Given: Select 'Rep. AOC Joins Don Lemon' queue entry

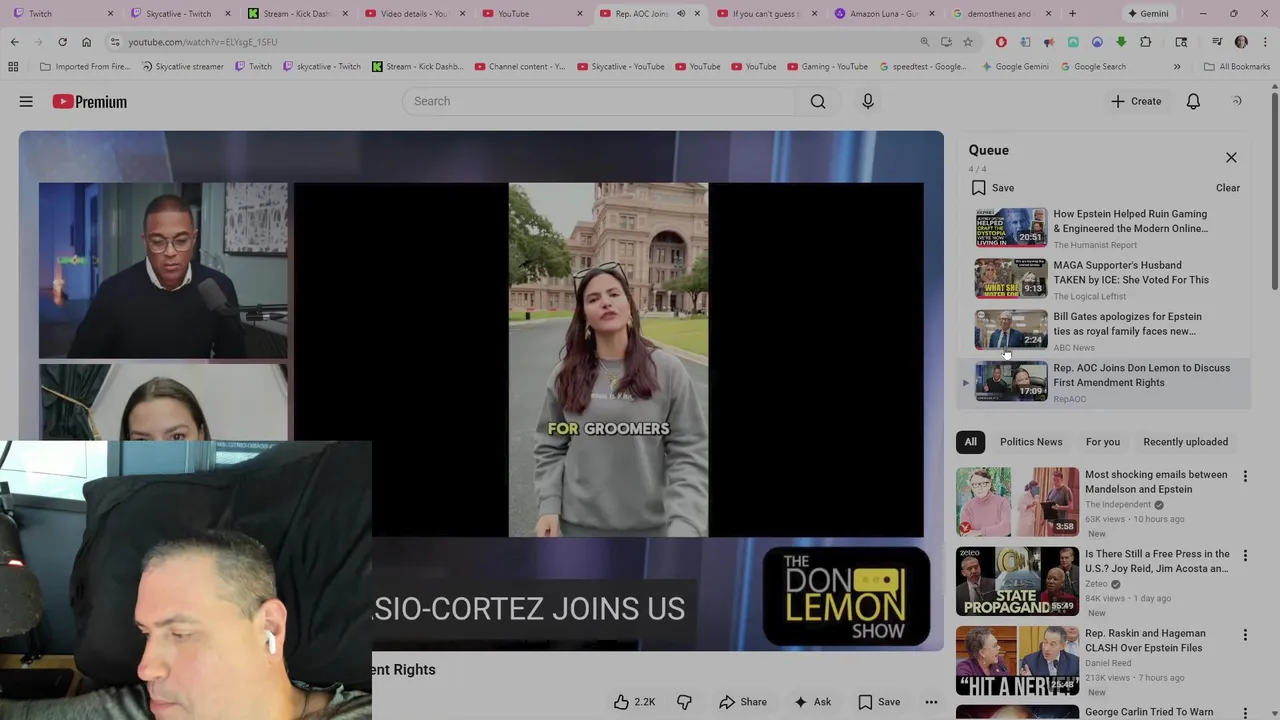Looking at the screenshot, I should [1104, 383].
